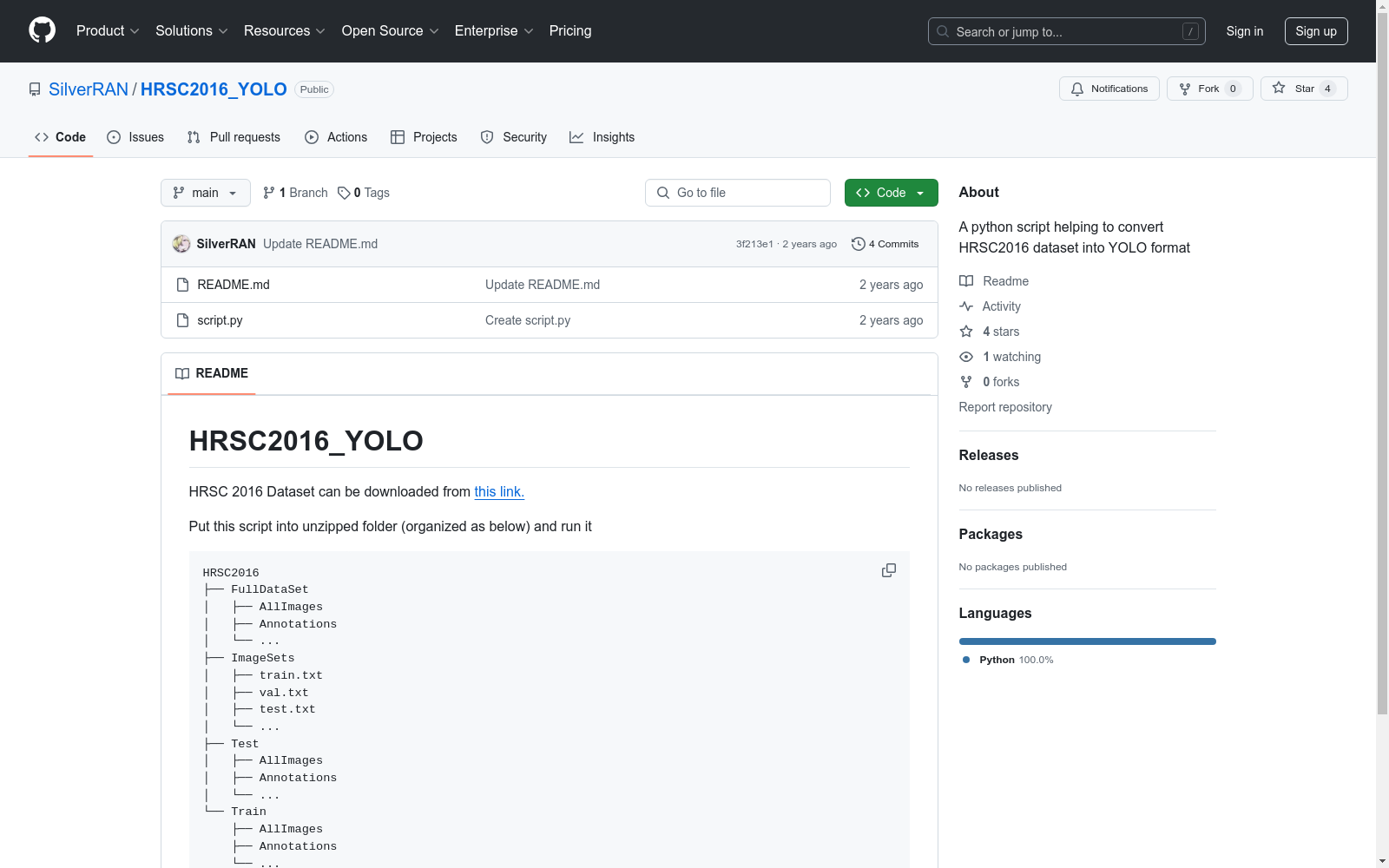
Task: Open the SilverRAN owner link
Action: tap(89, 89)
